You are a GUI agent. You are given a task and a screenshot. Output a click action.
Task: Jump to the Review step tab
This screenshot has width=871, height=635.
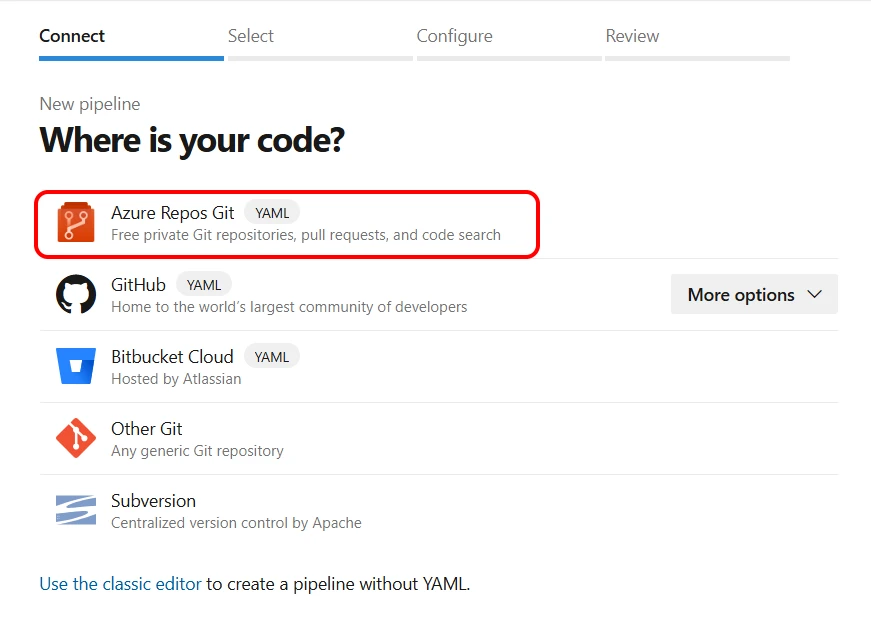point(632,36)
